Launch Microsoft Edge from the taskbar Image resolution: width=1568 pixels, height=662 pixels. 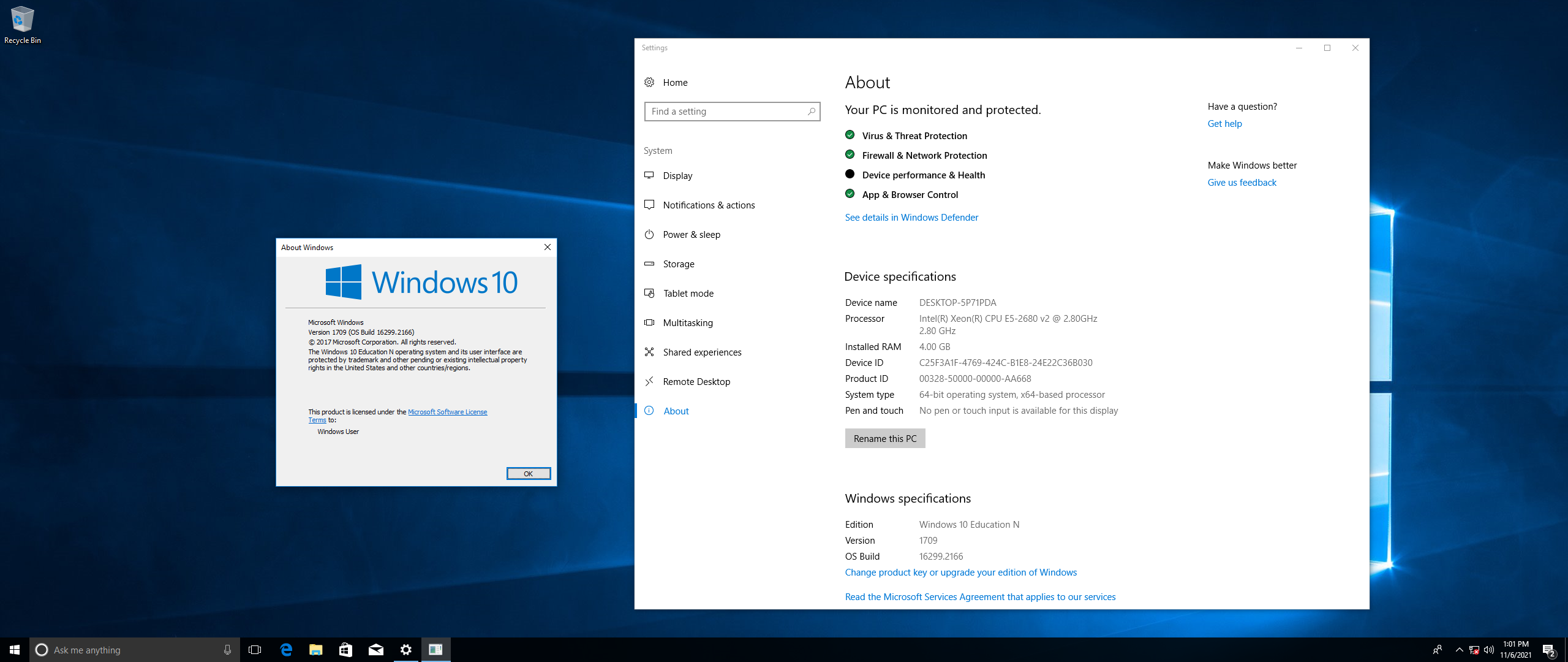(285, 650)
